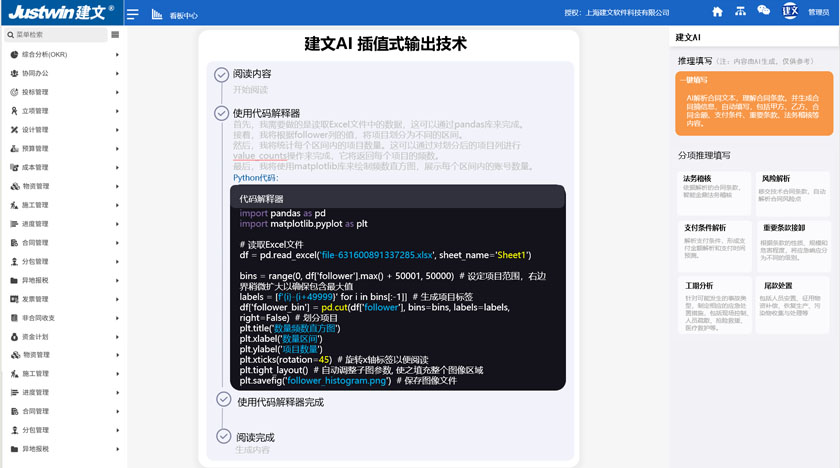The width and height of the screenshot is (840, 468).
Task: Select 资金计划 in the sidebar
Action: 35,336
